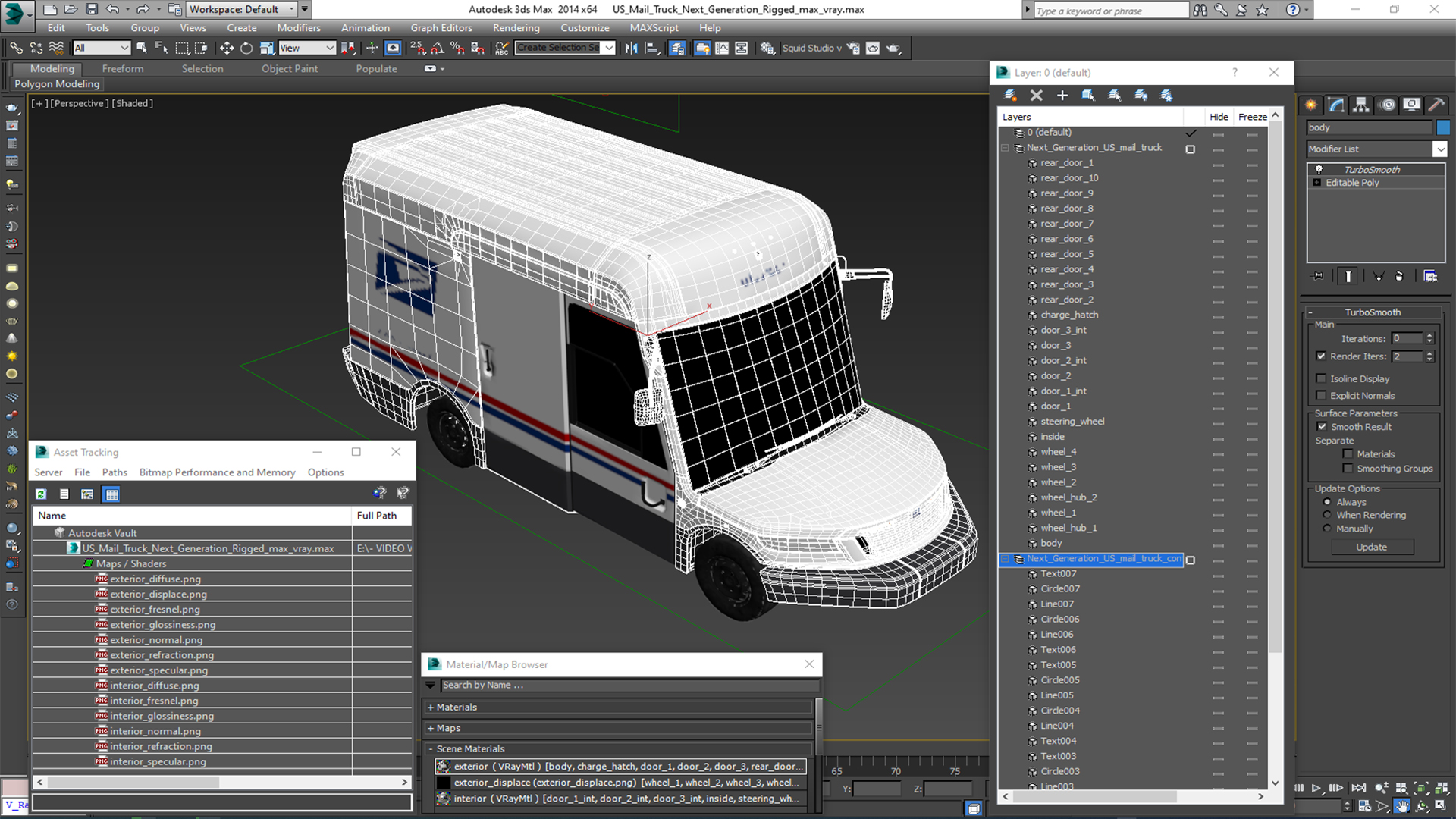
Task: Click the Undo arrow in quick access toolbar
Action: coord(112,9)
